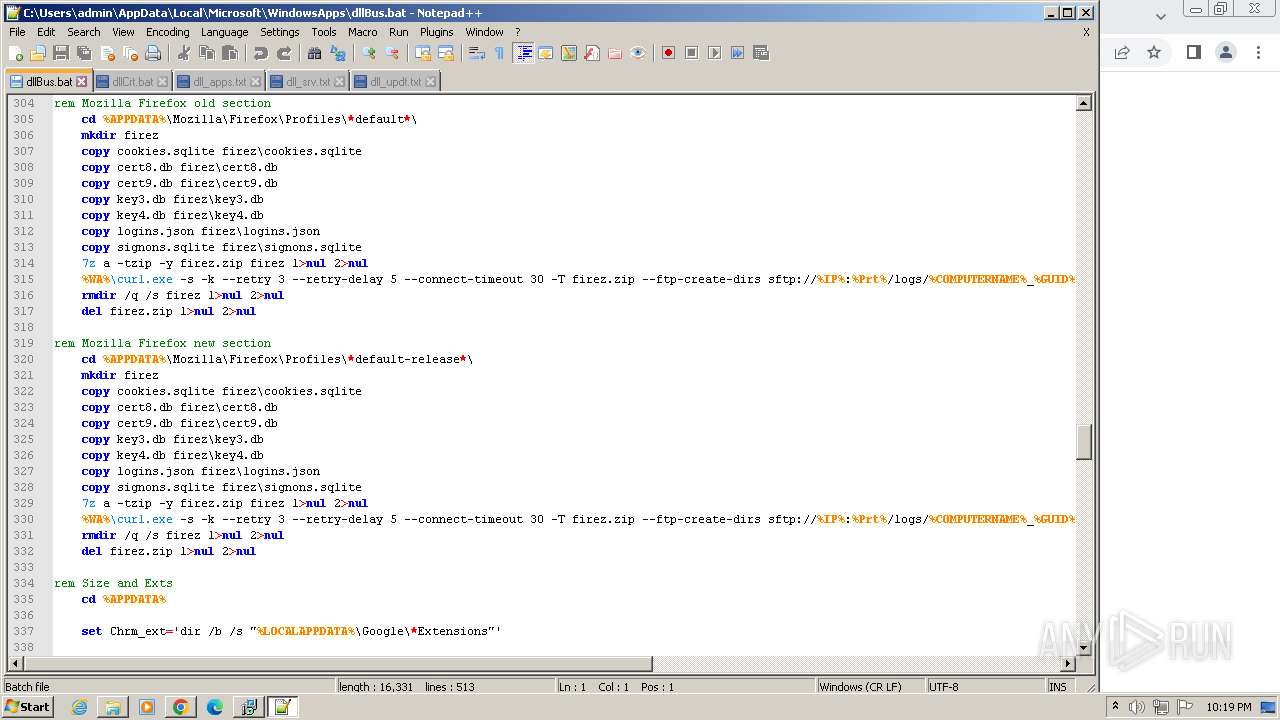The height and width of the screenshot is (720, 1280).
Task: Click the Open file toolbar icon
Action: pyautogui.click(x=38, y=53)
